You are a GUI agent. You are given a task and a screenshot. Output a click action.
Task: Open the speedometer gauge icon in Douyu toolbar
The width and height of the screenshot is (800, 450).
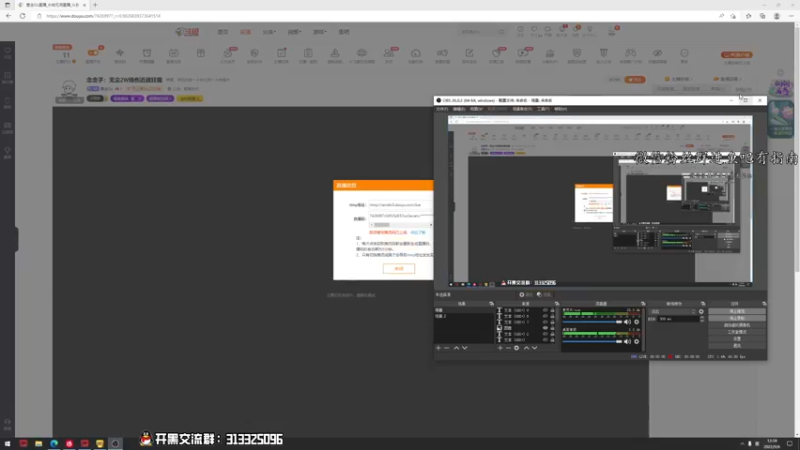coord(415,53)
